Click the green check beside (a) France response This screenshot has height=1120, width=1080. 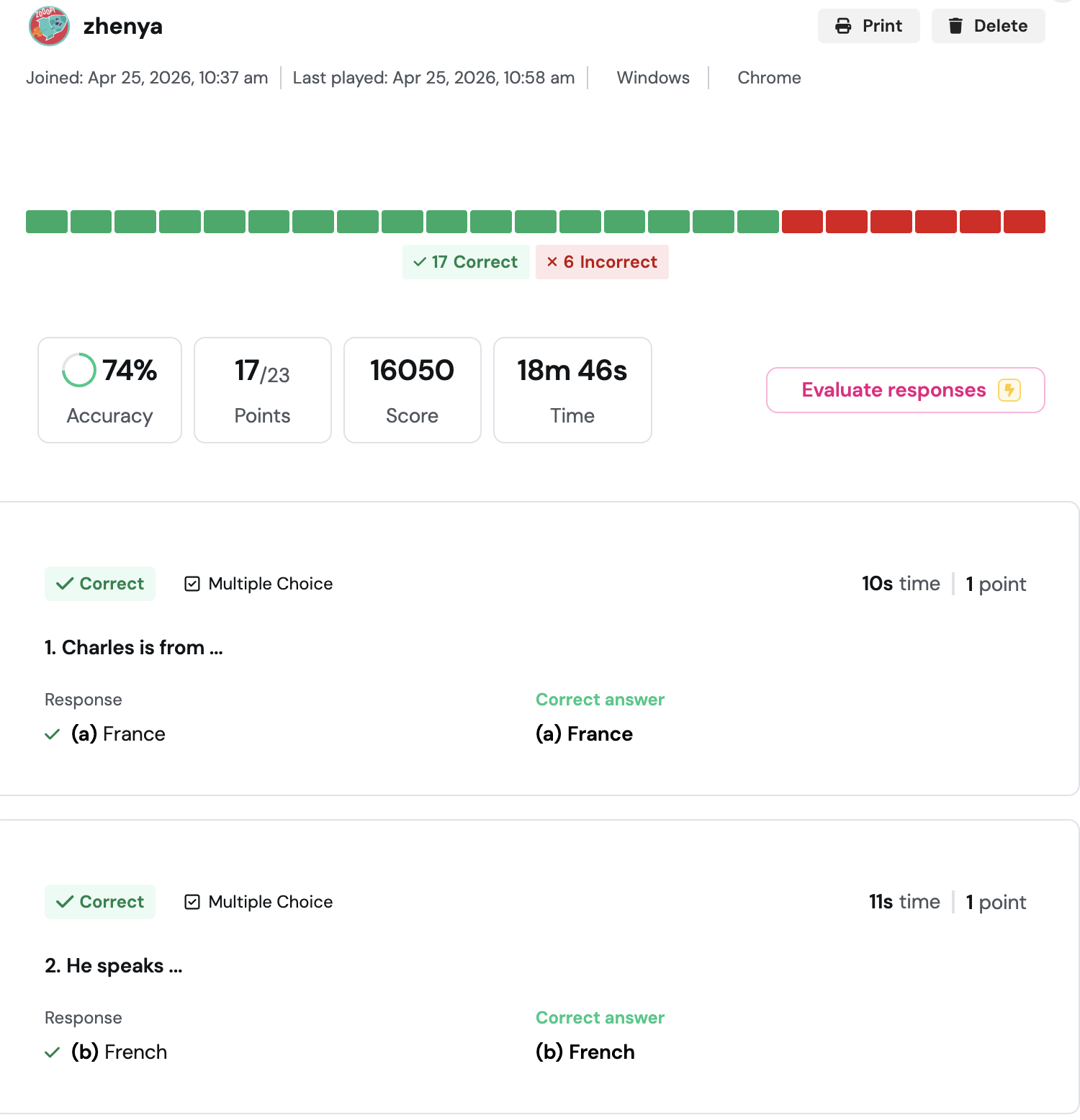point(52,734)
